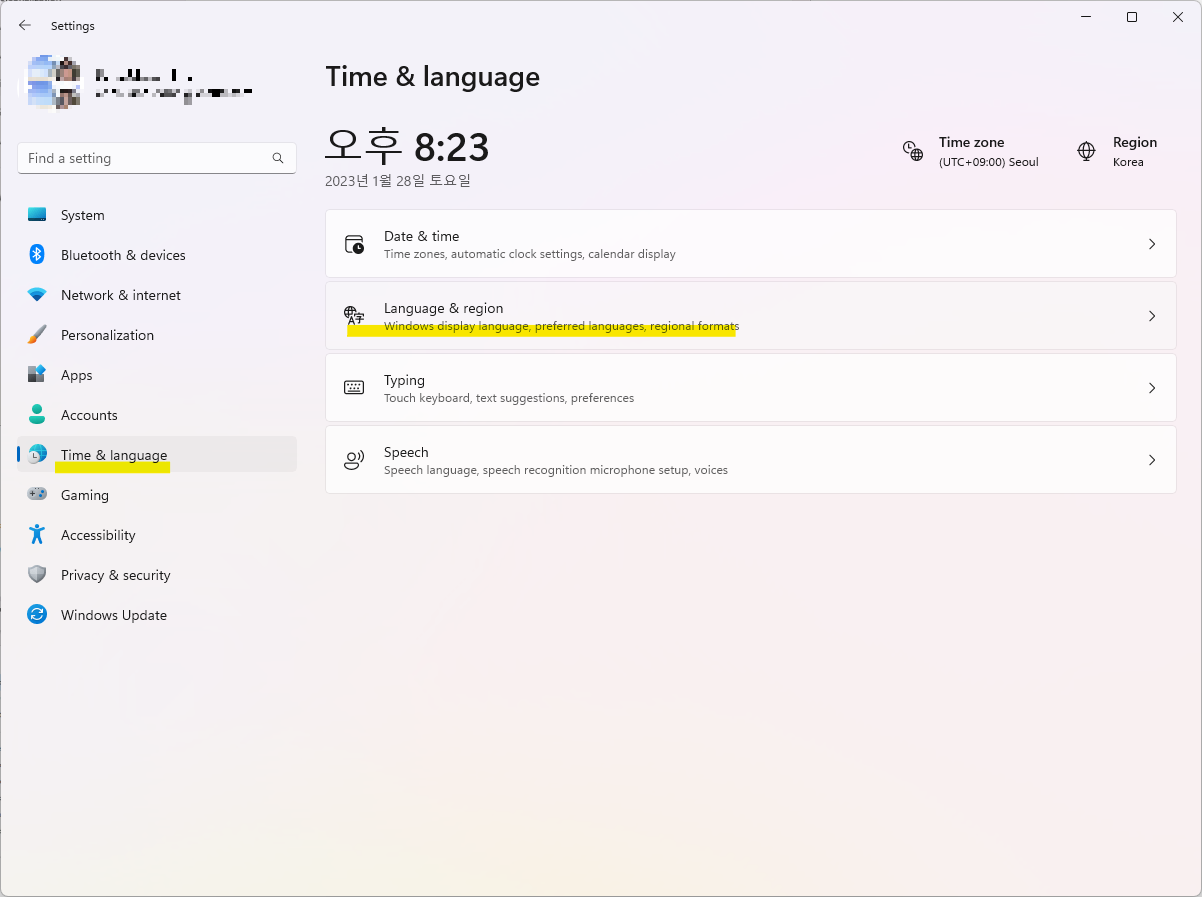Click the Personalization paintbrush icon
The width and height of the screenshot is (1202, 897).
(x=37, y=335)
